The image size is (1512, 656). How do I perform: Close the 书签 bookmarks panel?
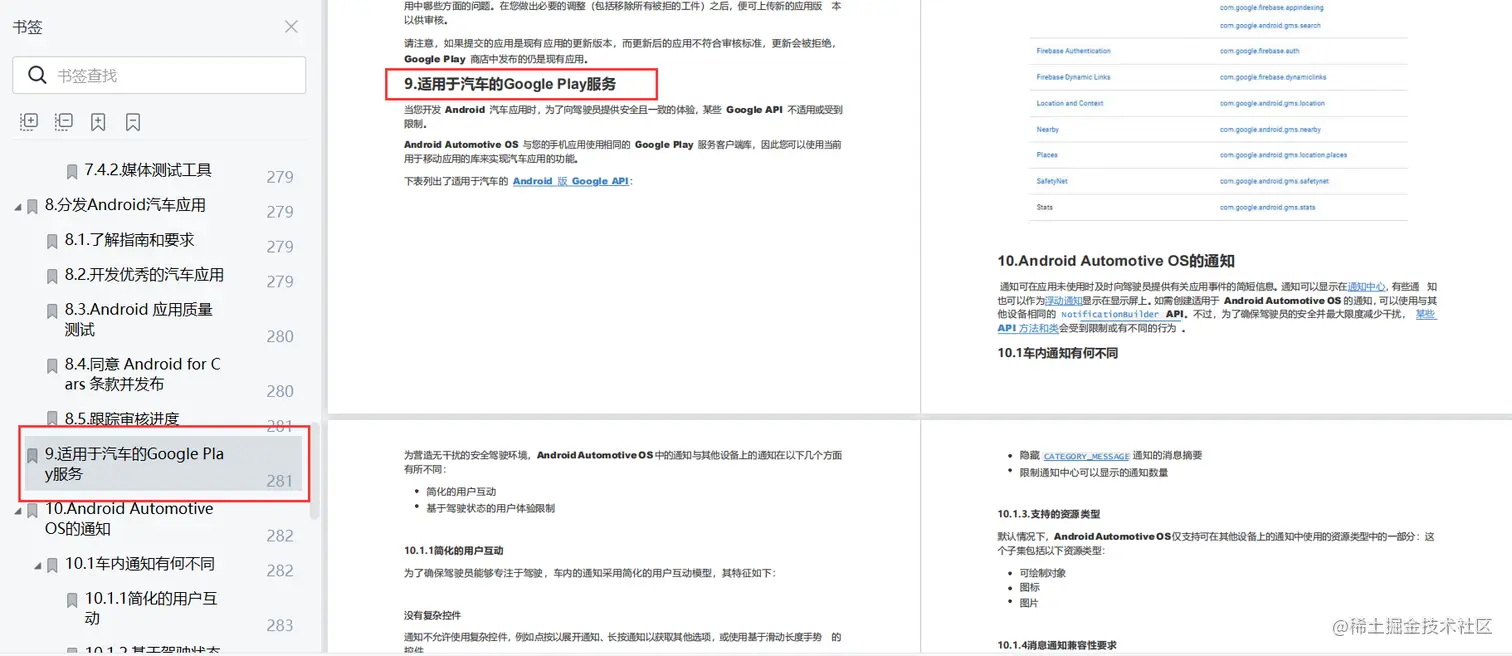point(291,27)
